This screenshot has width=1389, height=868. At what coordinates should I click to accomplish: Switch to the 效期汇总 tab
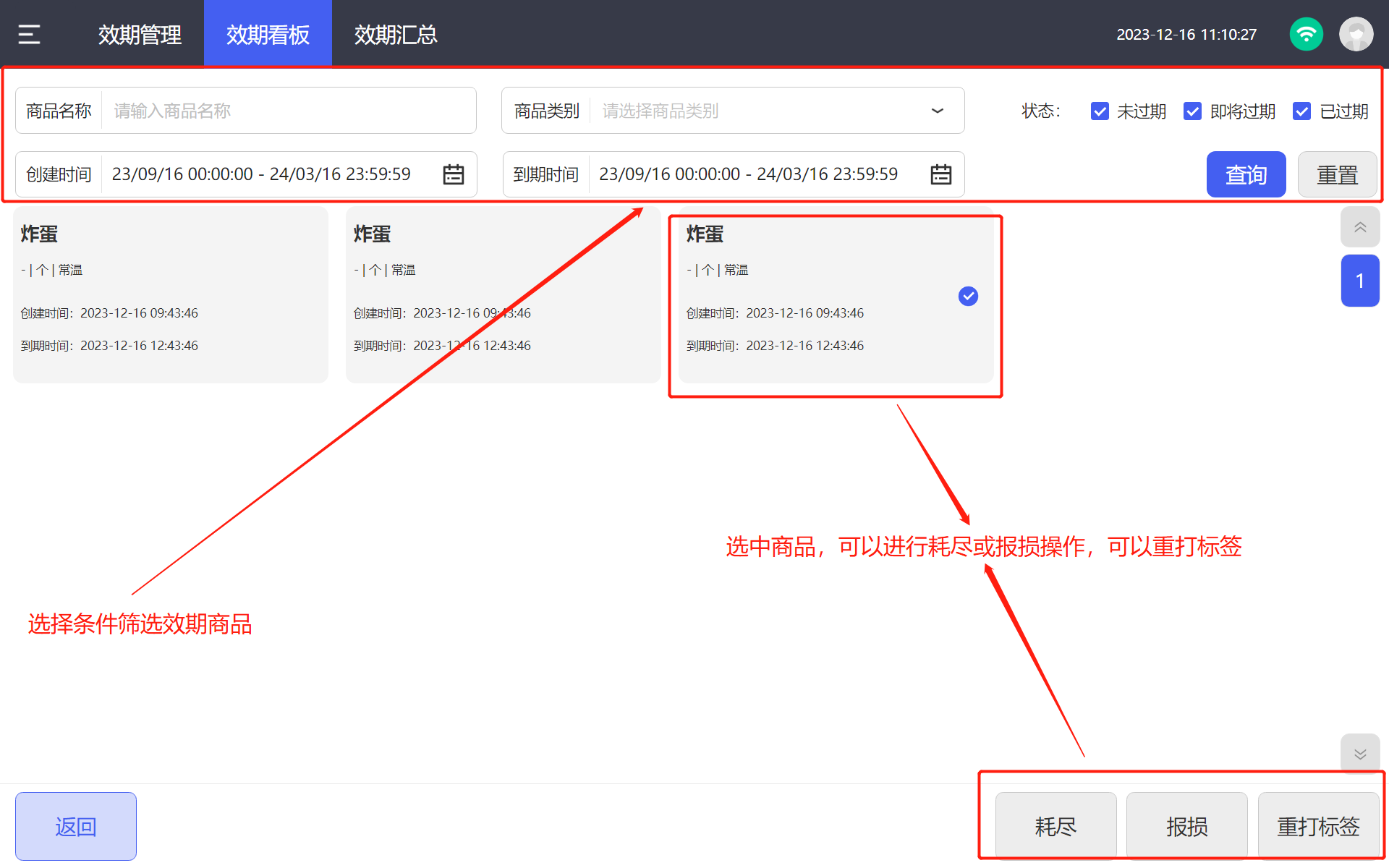point(396,34)
